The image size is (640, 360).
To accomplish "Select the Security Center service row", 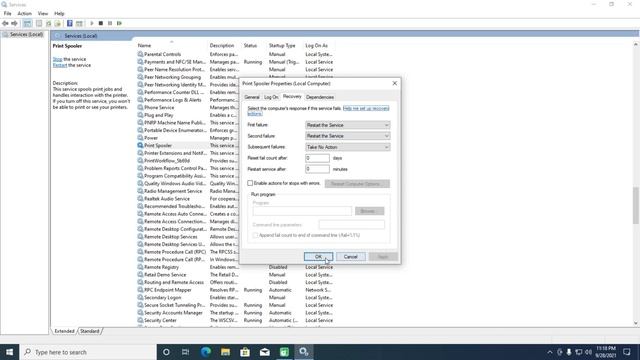I will (235, 320).
